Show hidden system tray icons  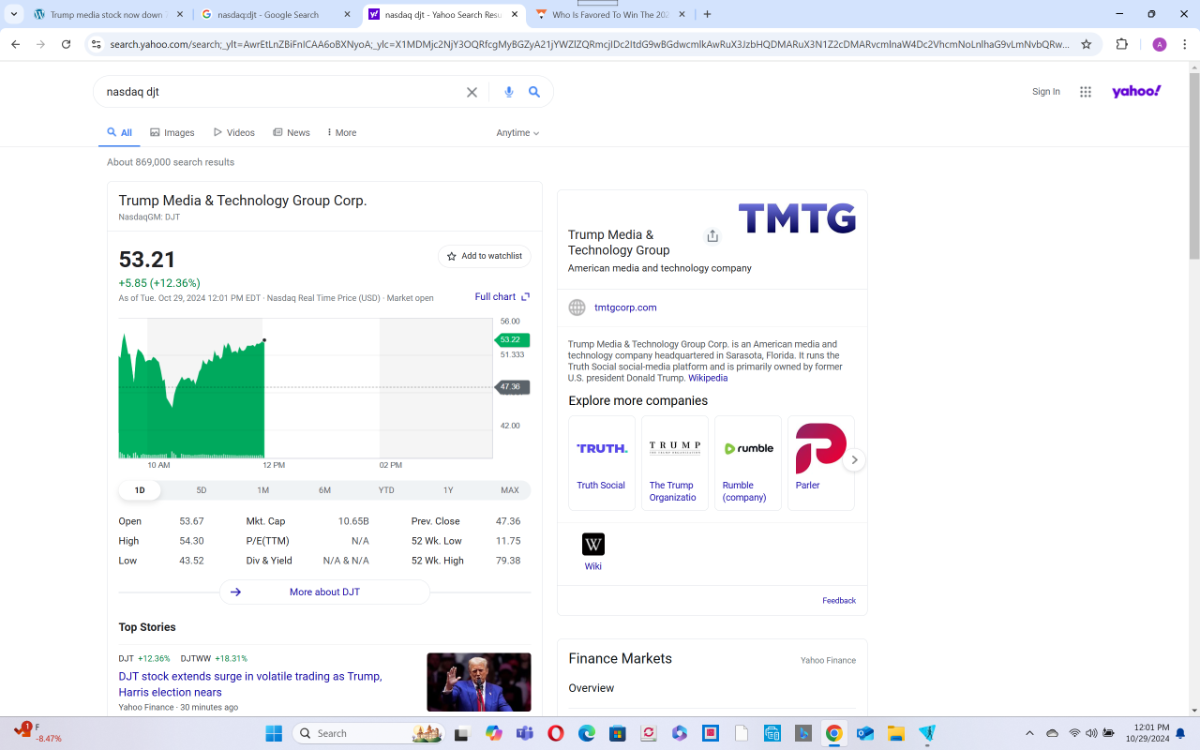[x=1032, y=733]
